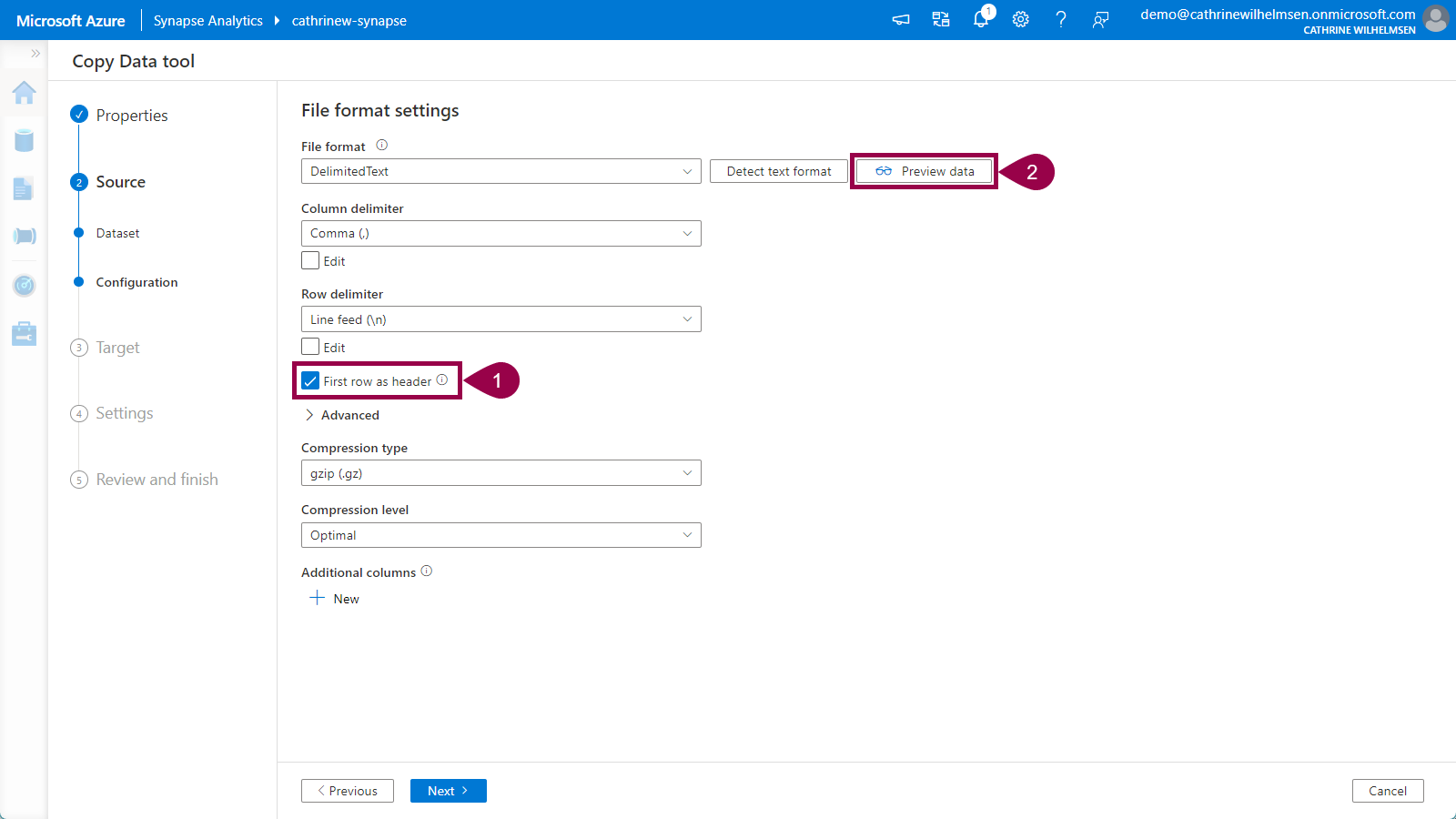1456x819 pixels.
Task: Open the Manage hub toolbox icon
Action: pyautogui.click(x=25, y=334)
